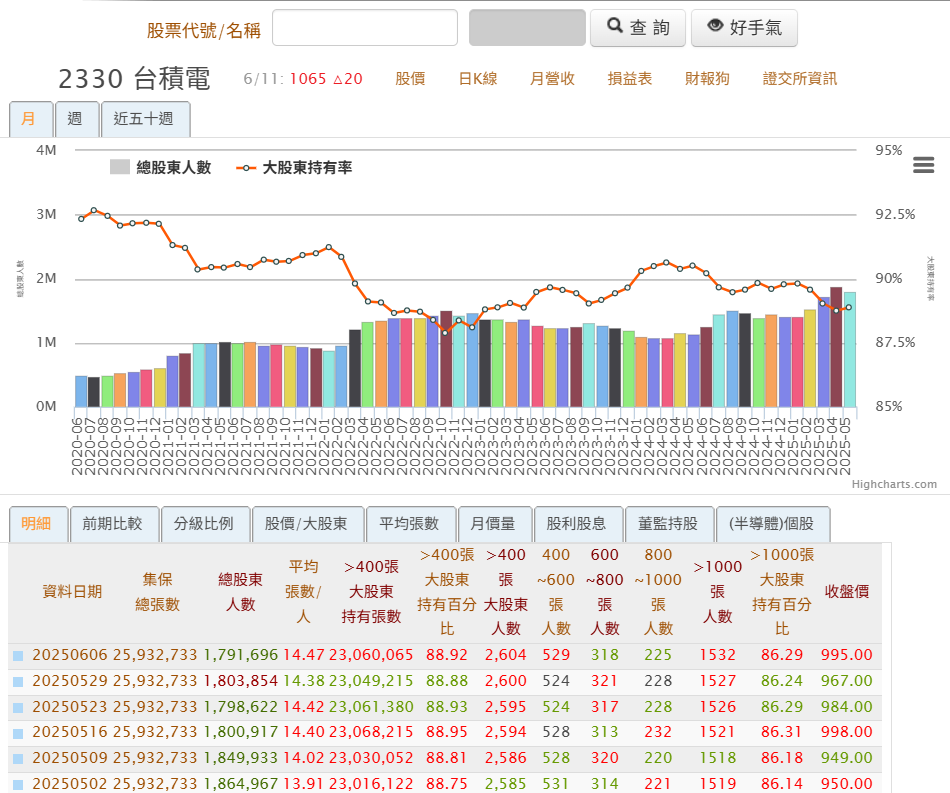Click the rightmost teal bar for 2025-05
The width and height of the screenshot is (950, 793).
(x=849, y=350)
